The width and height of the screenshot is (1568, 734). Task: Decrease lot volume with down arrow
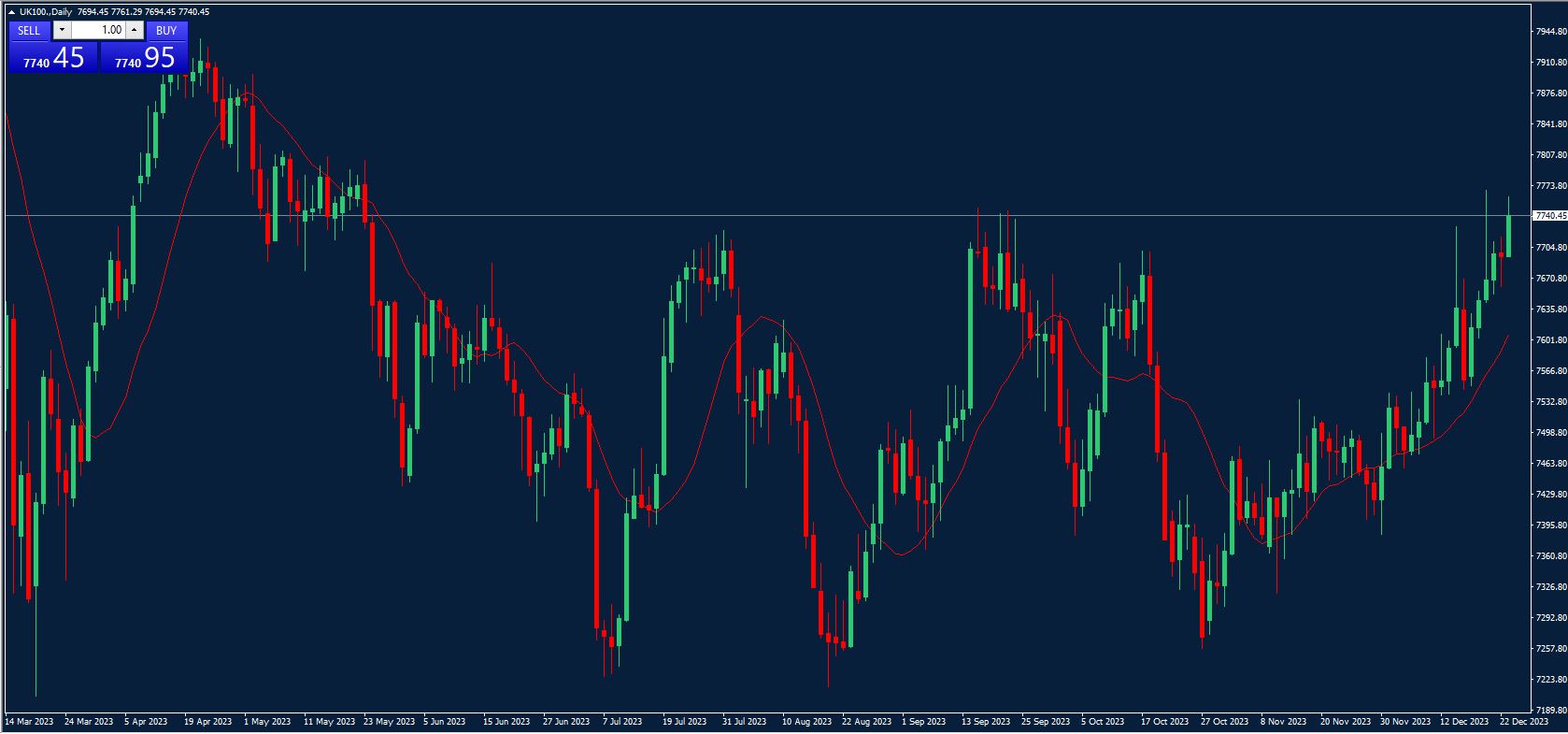click(62, 30)
